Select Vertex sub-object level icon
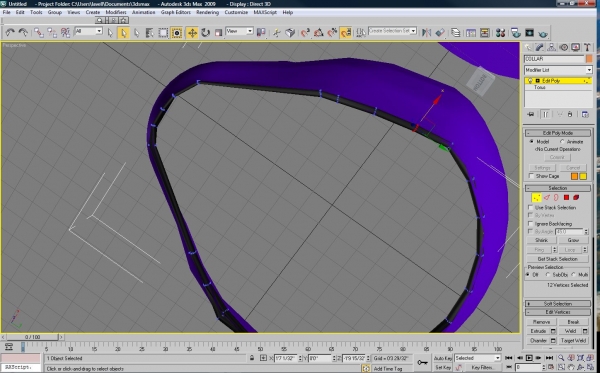 click(536, 197)
